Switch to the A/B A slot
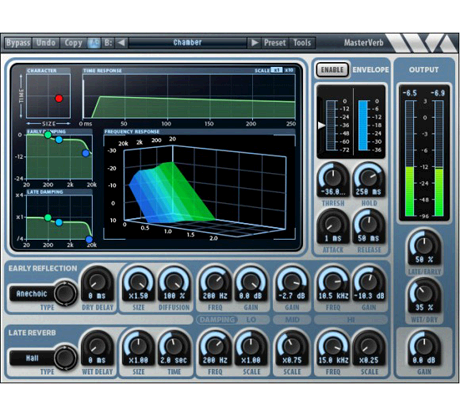 [x=94, y=43]
